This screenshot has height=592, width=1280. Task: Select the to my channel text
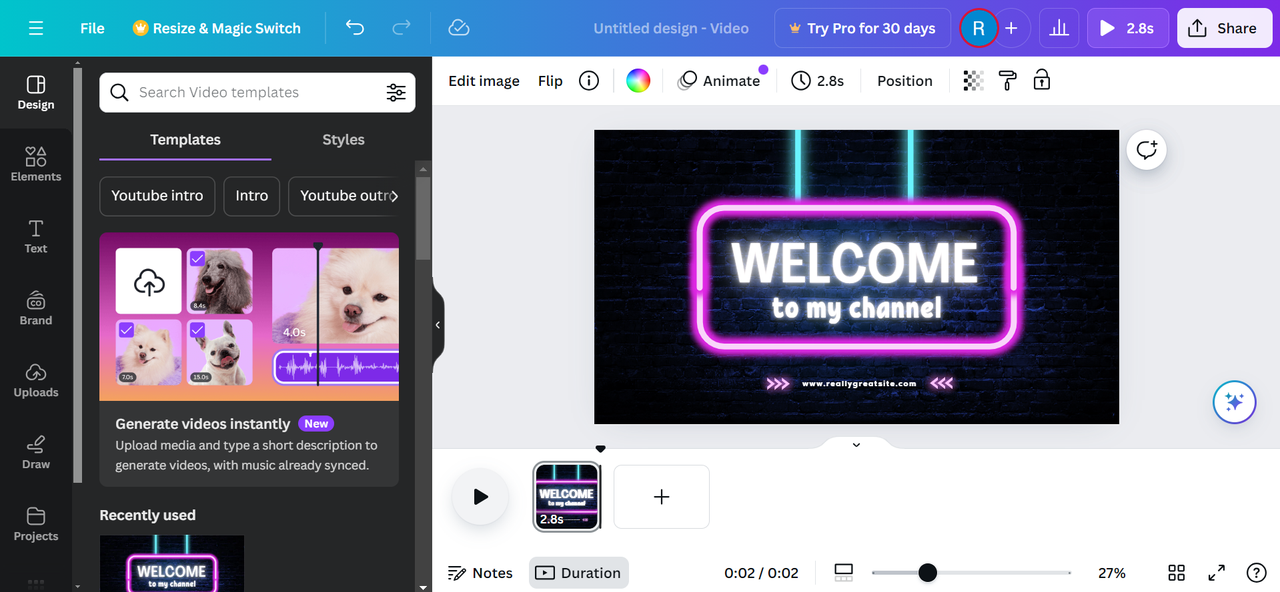856,308
